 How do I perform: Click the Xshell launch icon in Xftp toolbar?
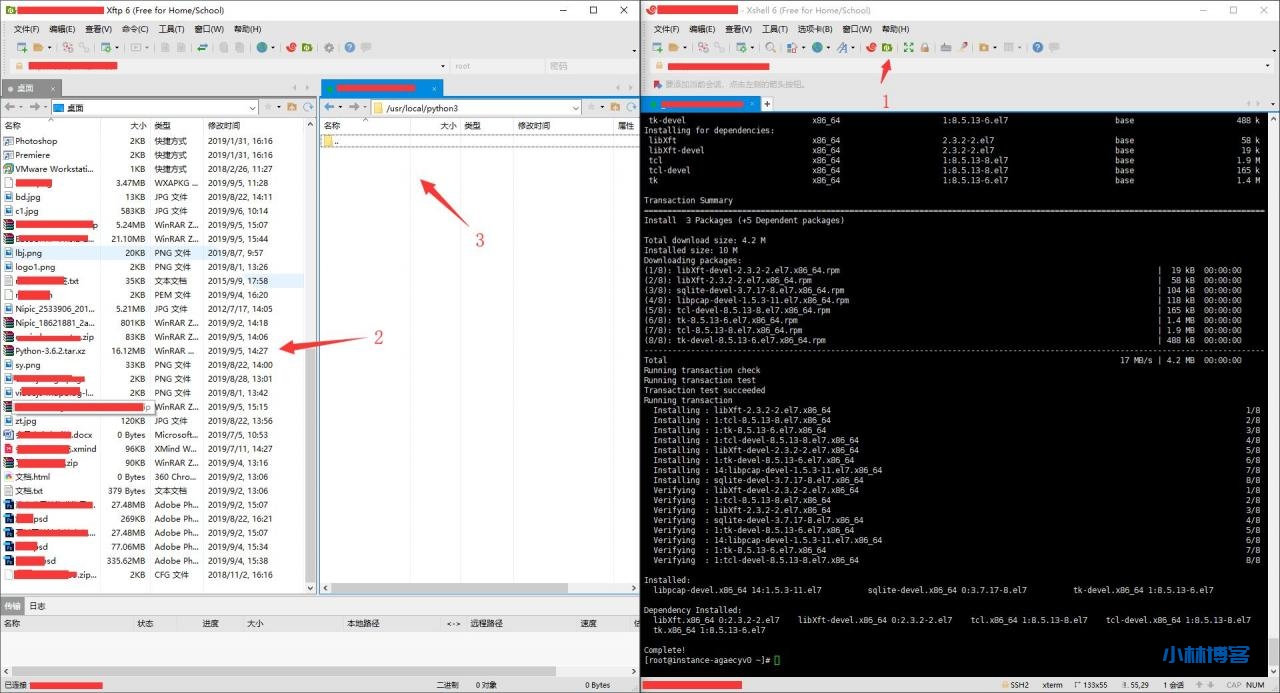[291, 47]
